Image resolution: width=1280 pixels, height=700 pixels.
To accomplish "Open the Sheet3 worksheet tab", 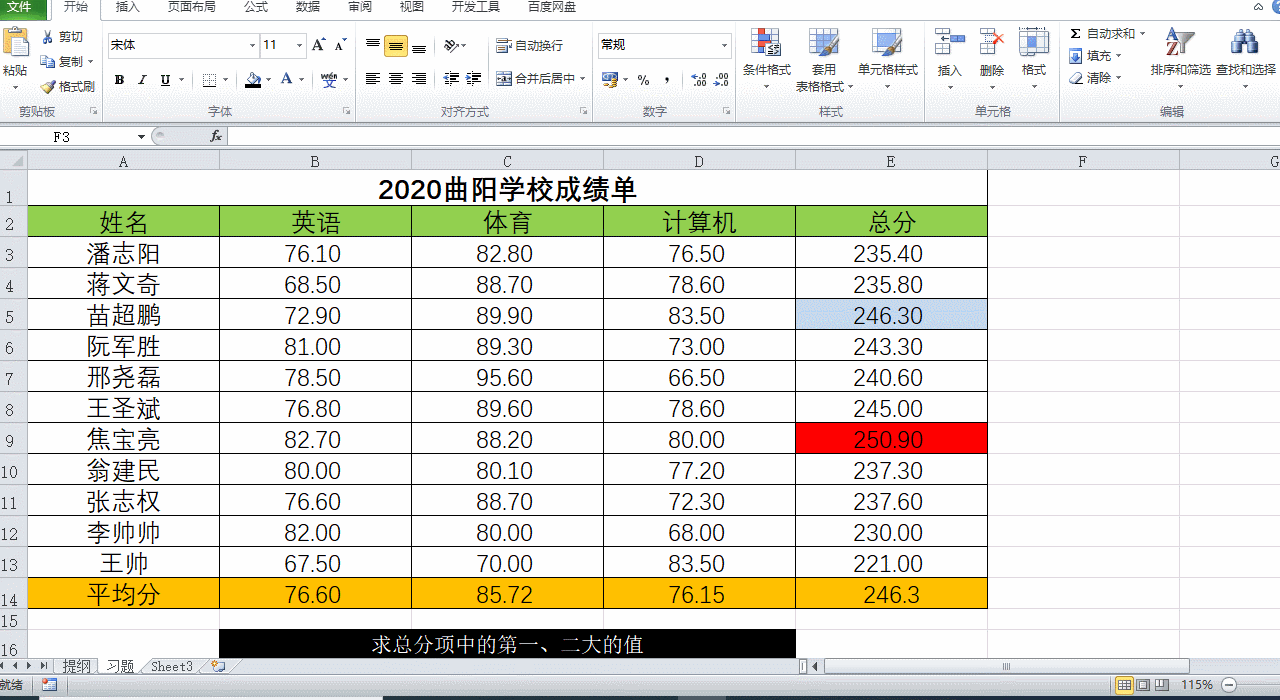I will (171, 666).
